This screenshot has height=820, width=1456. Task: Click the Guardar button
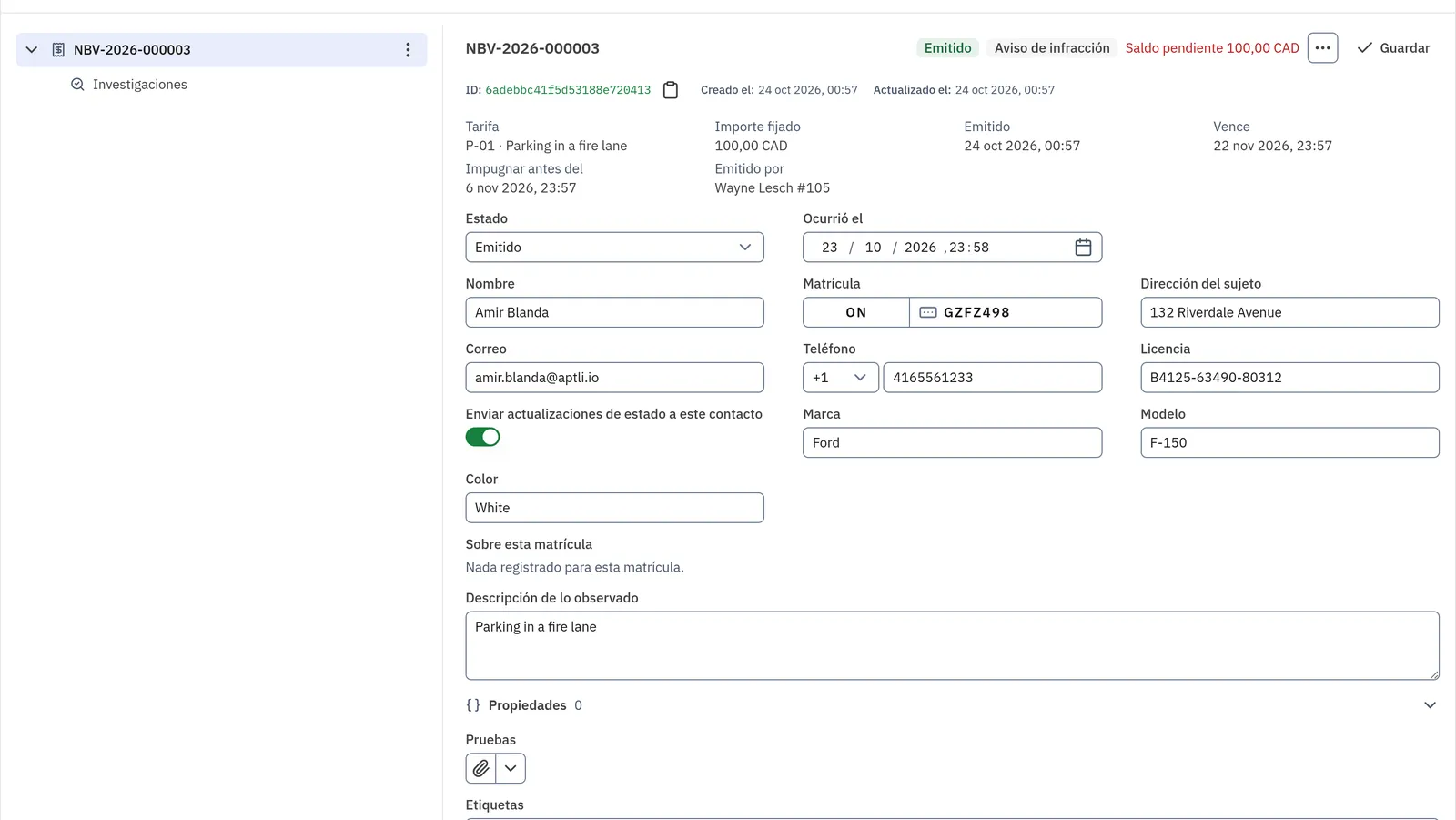click(1393, 48)
